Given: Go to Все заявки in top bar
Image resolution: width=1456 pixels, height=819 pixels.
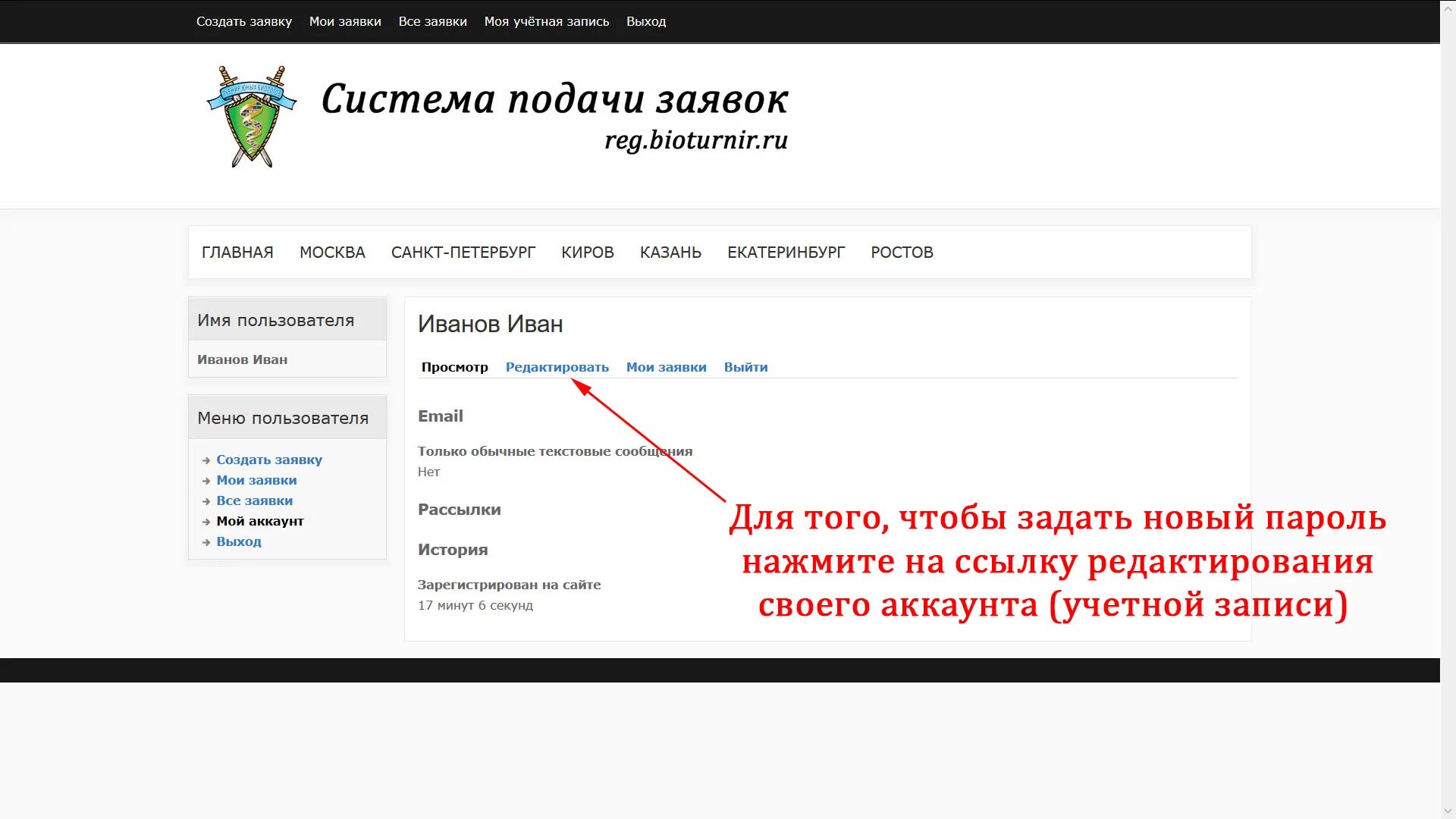Looking at the screenshot, I should pos(432,21).
